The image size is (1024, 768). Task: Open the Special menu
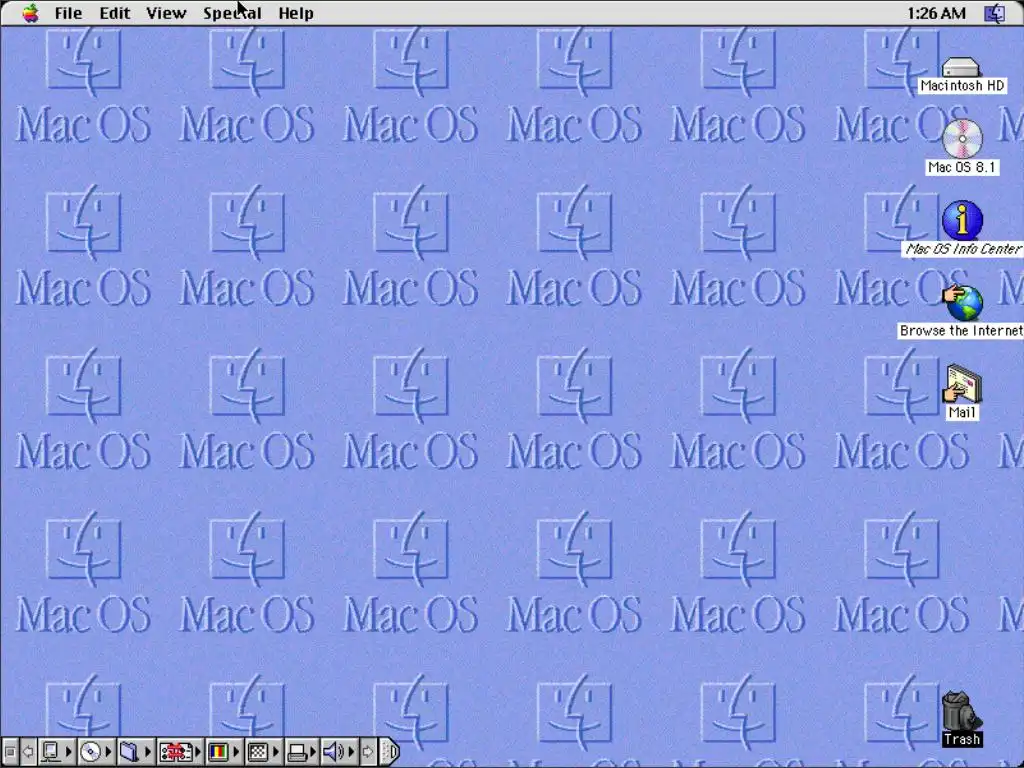232,13
